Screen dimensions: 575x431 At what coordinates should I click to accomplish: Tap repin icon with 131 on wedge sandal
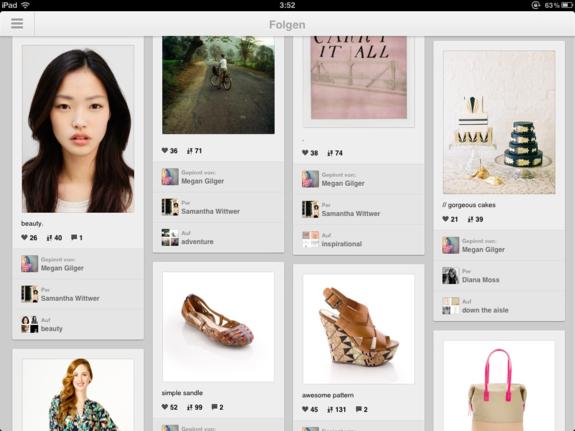330,409
